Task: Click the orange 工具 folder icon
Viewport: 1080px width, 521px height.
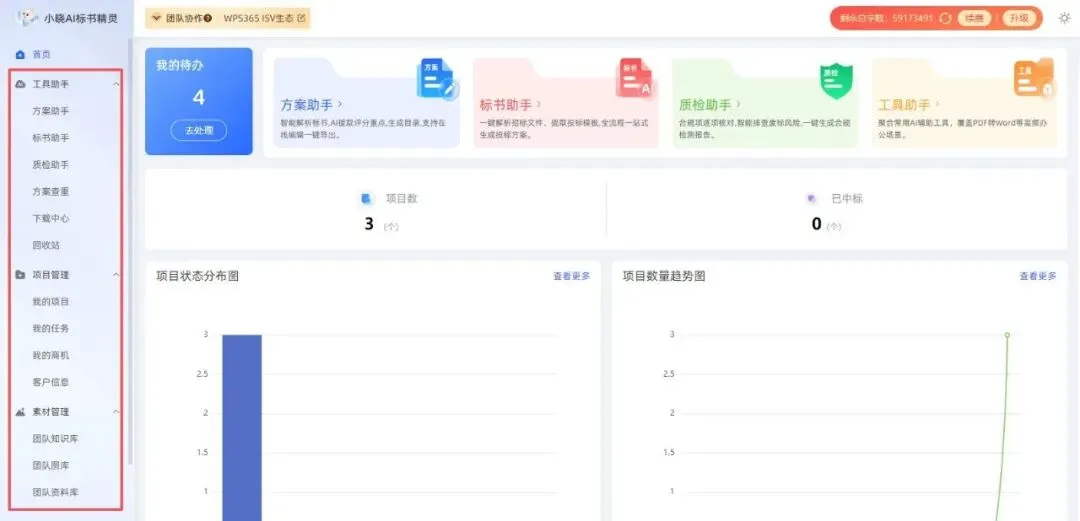Action: pos(1034,78)
